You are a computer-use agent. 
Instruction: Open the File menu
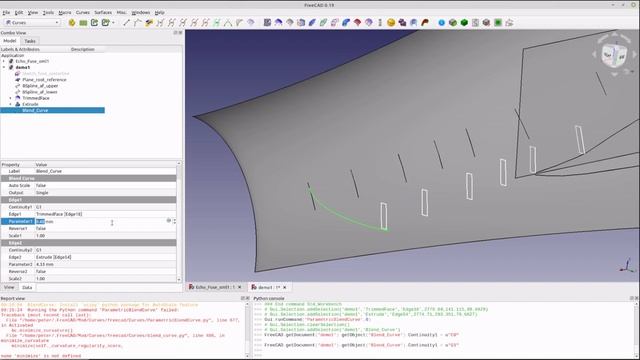pos(6,13)
